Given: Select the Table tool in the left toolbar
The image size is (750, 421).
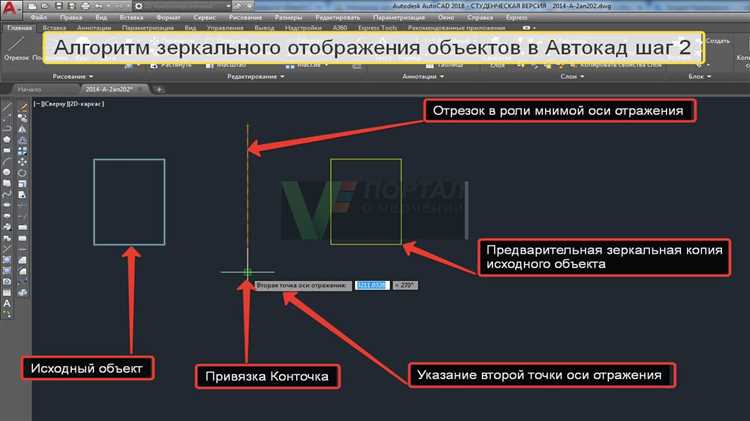Looking at the screenshot, I should [7, 292].
